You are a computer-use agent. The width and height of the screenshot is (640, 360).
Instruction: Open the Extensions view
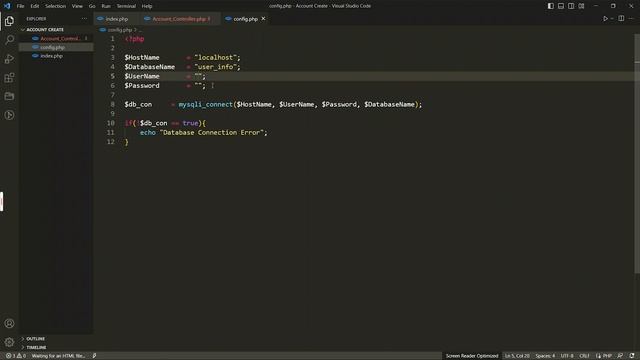click(9, 78)
